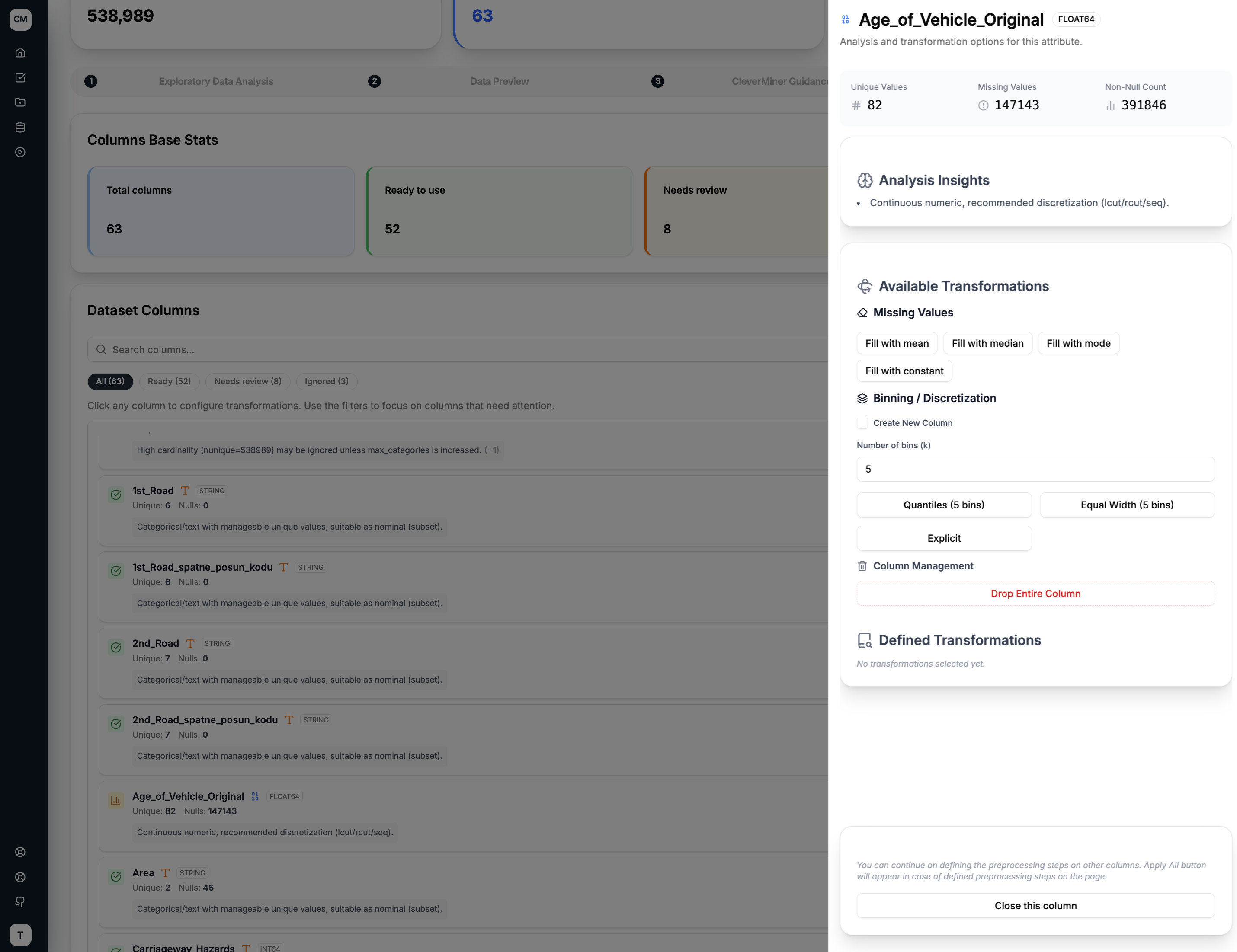The height and width of the screenshot is (952, 1237).
Task: Click Quantiles (5 bins) button
Action: click(944, 505)
